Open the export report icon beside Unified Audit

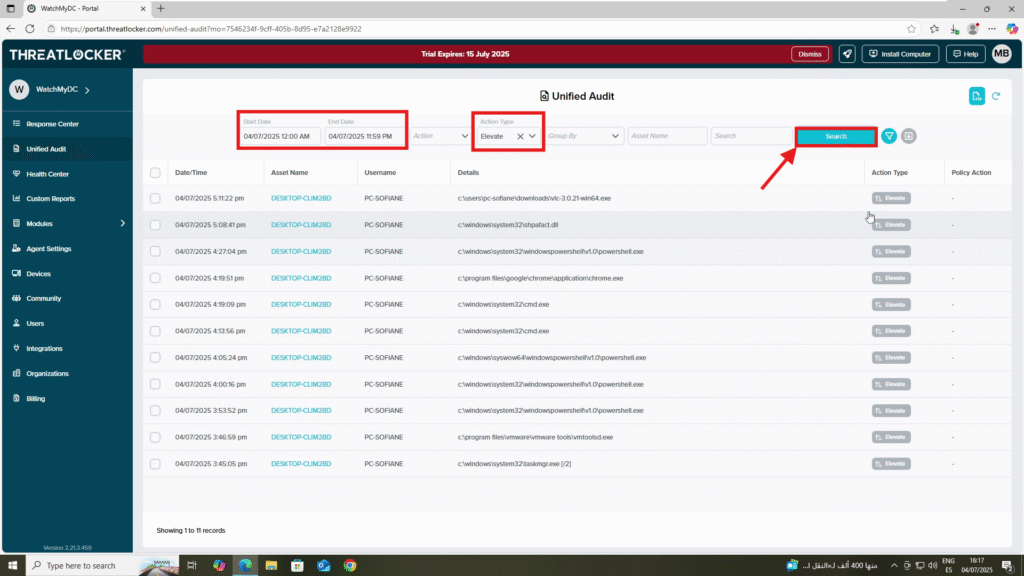[x=976, y=96]
